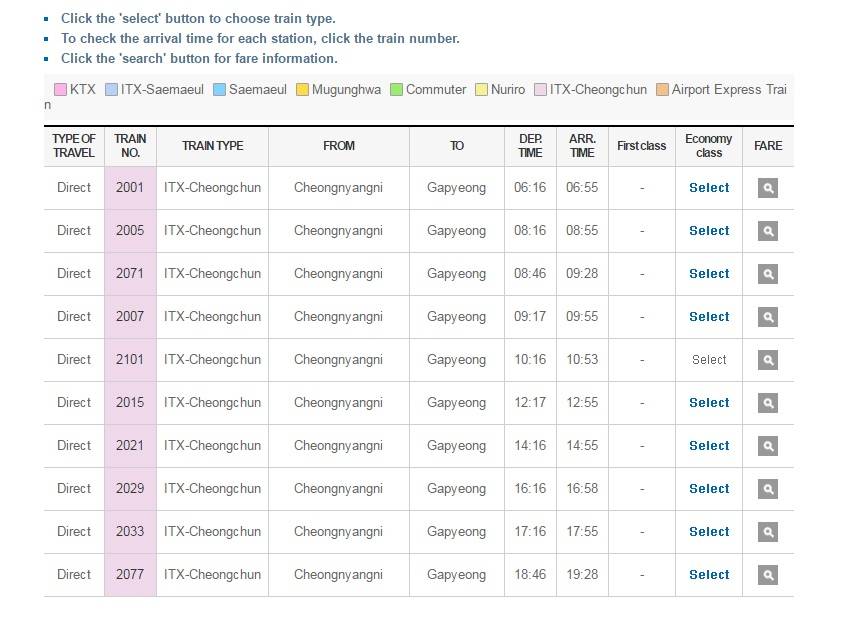Open train number 2005 schedule

[130, 231]
